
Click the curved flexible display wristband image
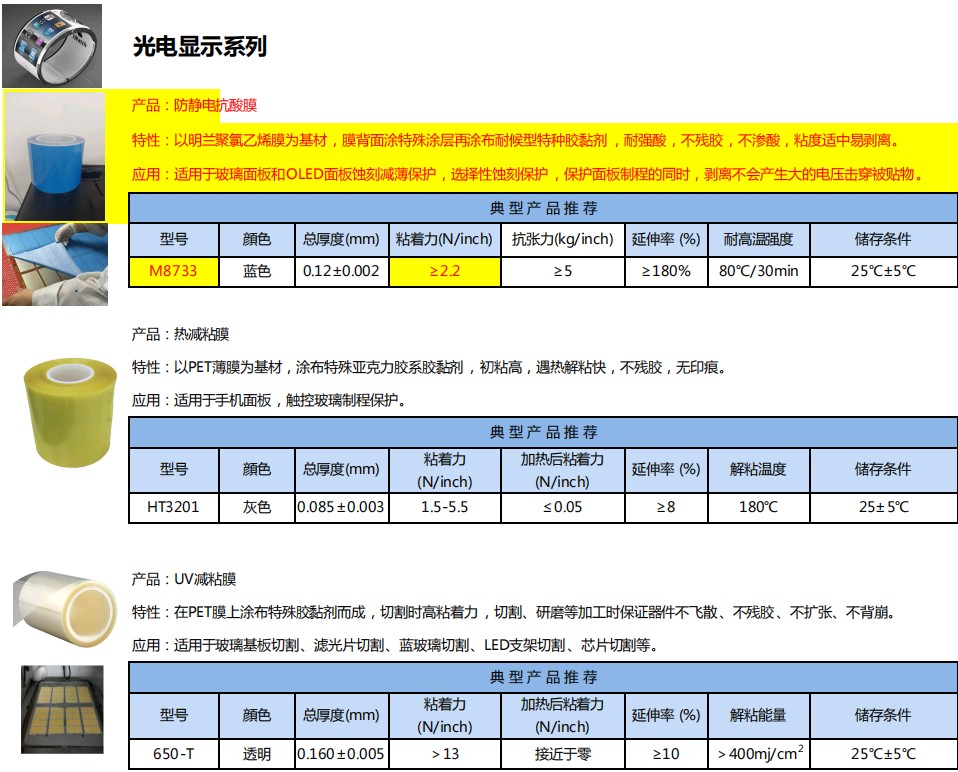[x=52, y=46]
